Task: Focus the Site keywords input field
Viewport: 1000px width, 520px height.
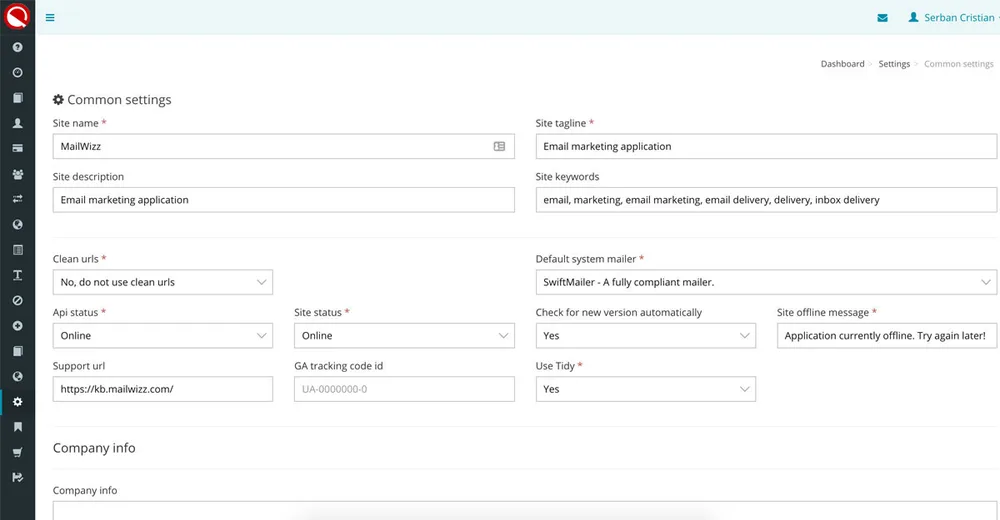Action: [766, 200]
